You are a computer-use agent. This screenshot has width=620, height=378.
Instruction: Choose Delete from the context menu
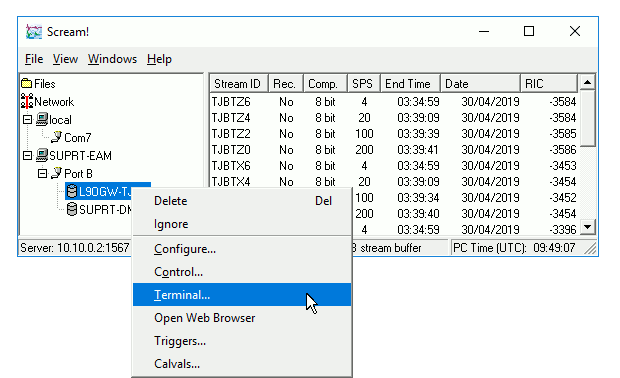(242, 201)
